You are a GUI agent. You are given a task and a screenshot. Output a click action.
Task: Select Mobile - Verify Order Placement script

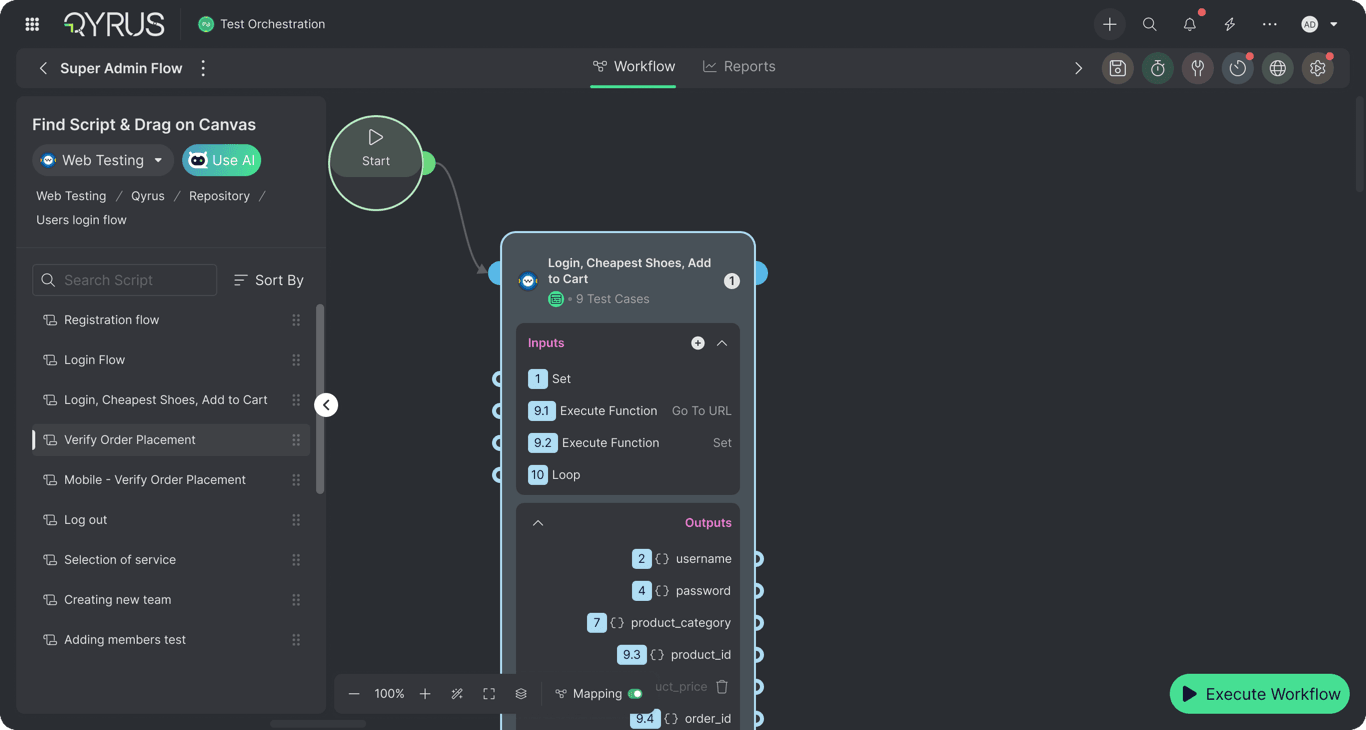tap(171, 480)
